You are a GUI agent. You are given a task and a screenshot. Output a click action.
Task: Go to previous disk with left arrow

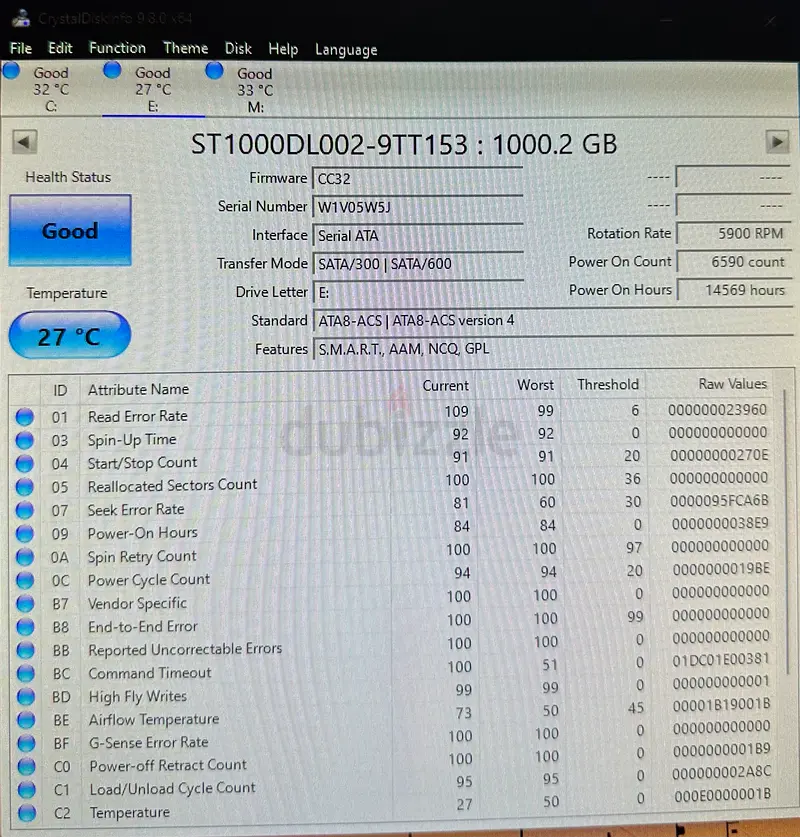[x=25, y=142]
